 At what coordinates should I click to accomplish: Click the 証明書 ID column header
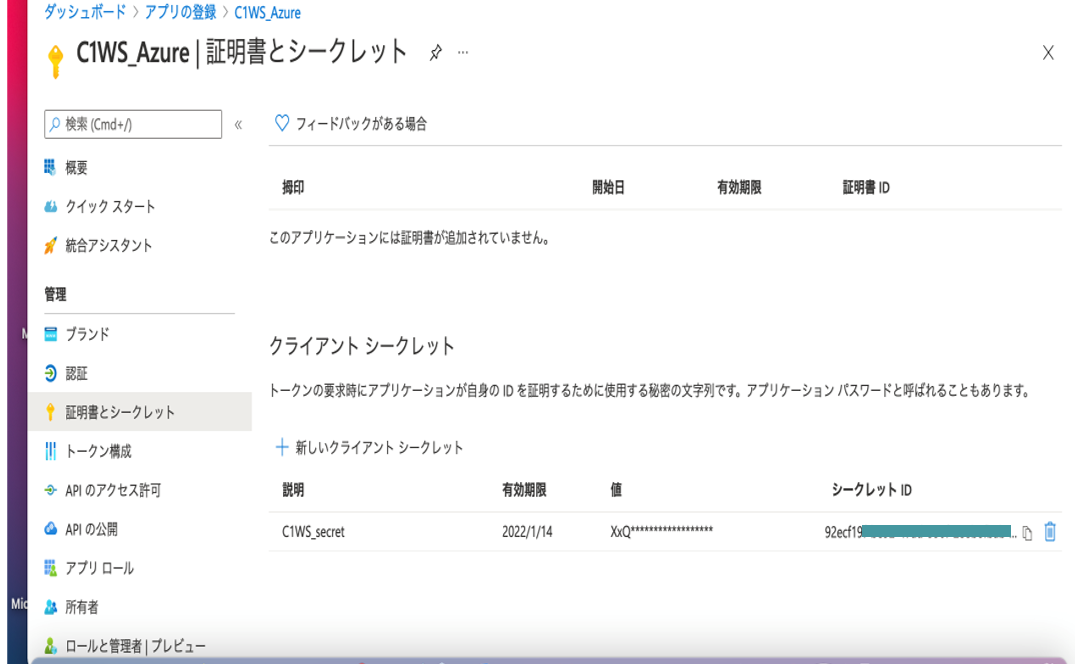866,188
